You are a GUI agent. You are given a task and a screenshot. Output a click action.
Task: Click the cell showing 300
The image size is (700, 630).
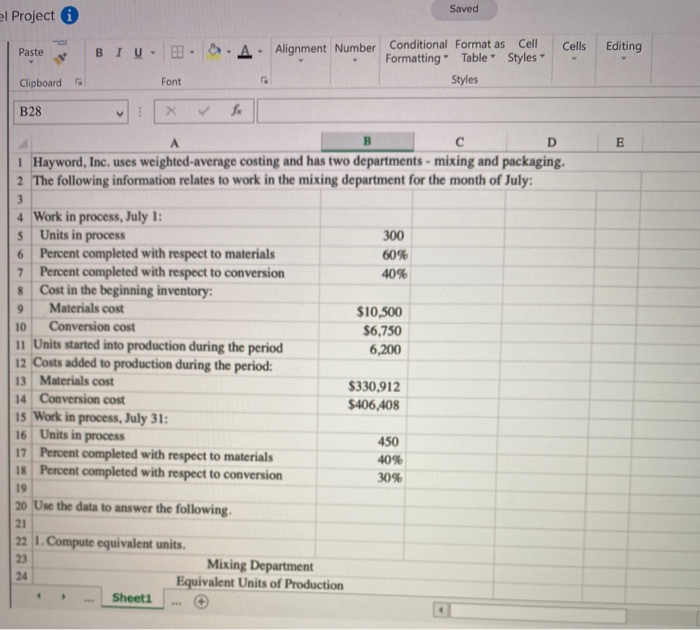[x=366, y=236]
